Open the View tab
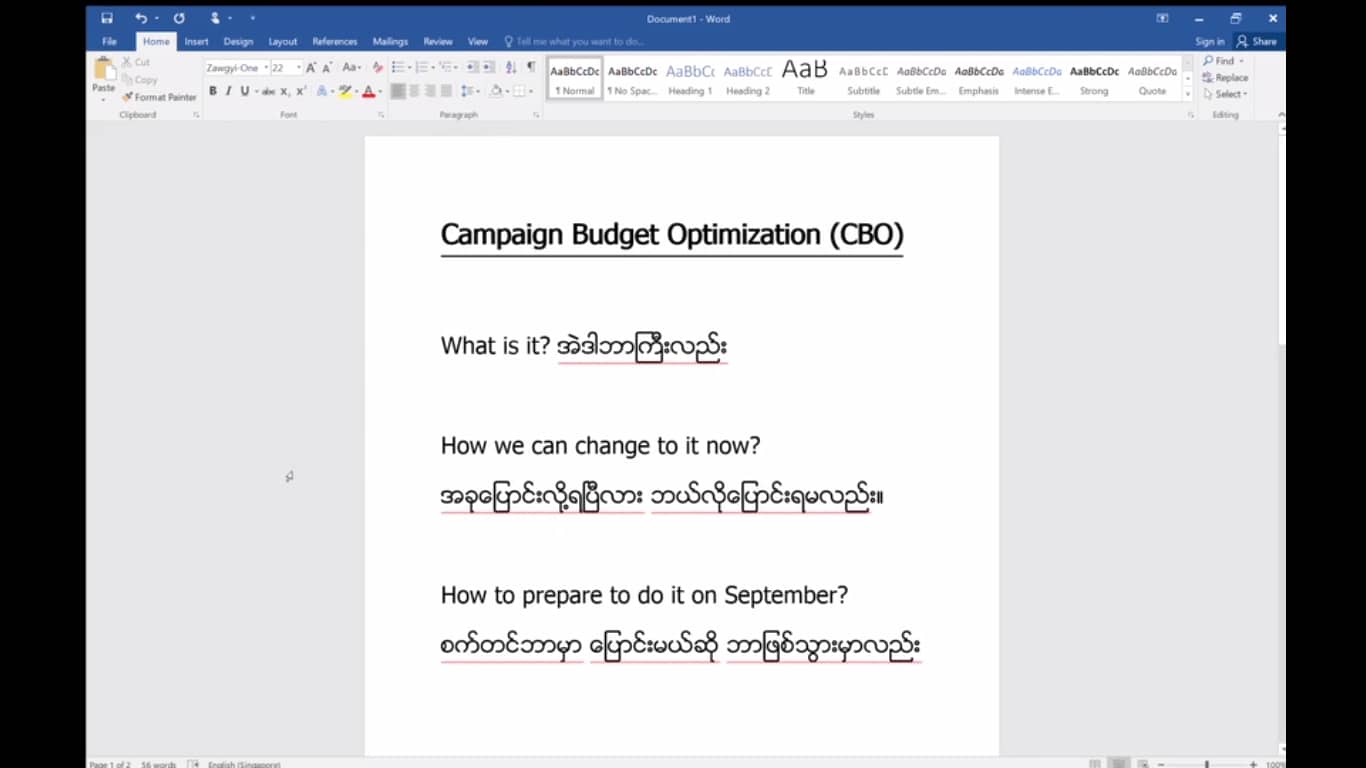1366x768 pixels. 478,41
